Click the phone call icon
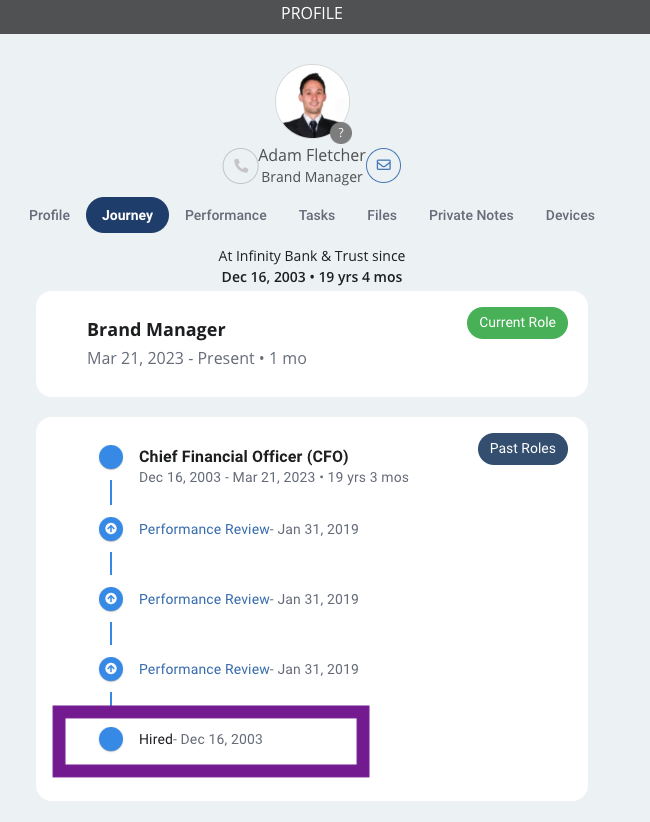Image resolution: width=650 pixels, height=822 pixels. (240, 166)
